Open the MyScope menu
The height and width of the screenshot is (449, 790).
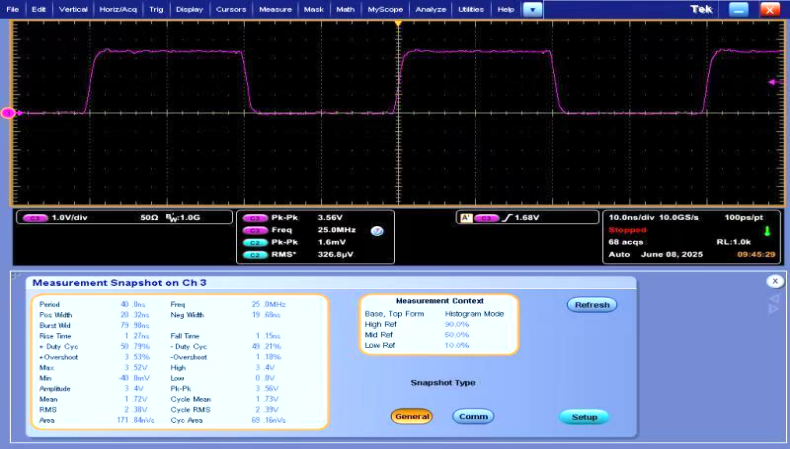[385, 9]
